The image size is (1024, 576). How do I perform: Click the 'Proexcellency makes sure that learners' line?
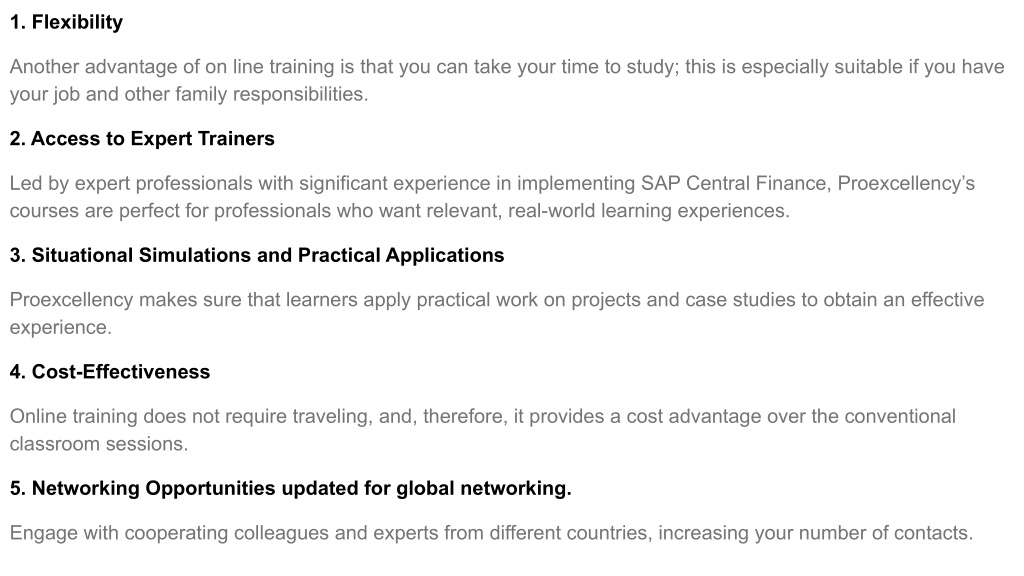coord(496,300)
